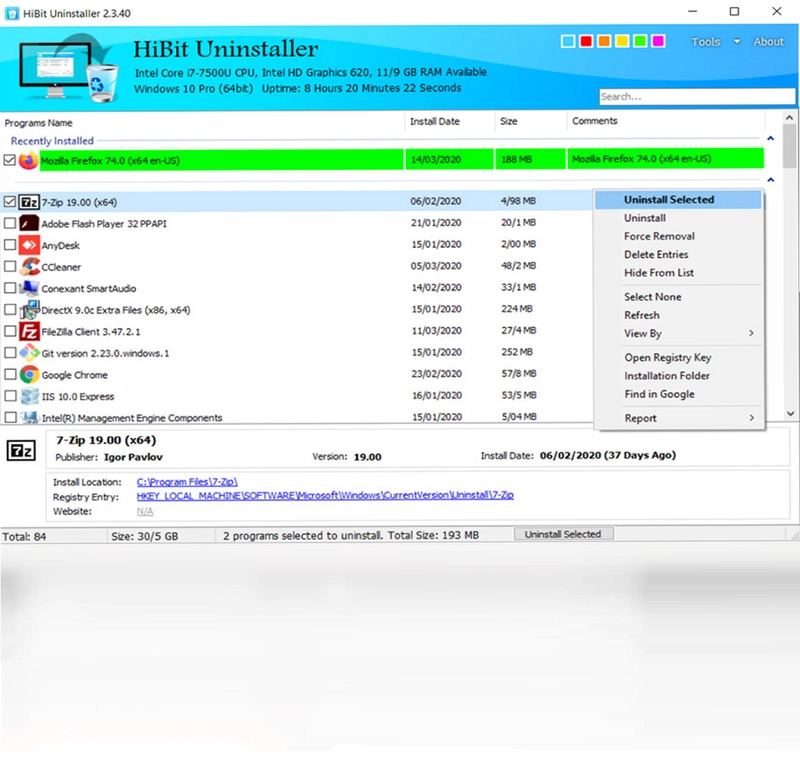Pick the magenta theme swatch
This screenshot has width=800, height=771.
pyautogui.click(x=658, y=41)
